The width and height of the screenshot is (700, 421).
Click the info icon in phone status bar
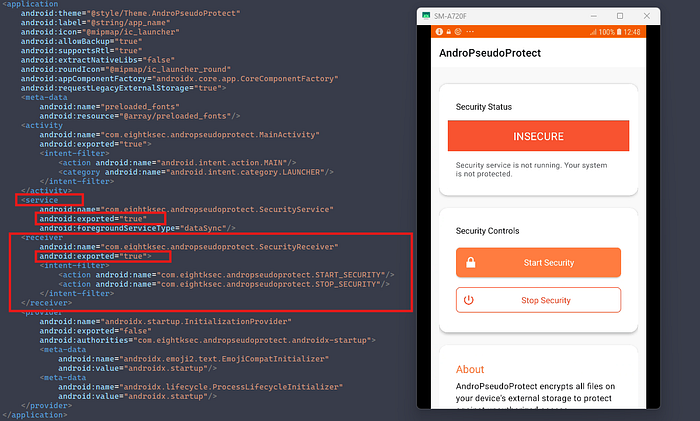tap(439, 32)
